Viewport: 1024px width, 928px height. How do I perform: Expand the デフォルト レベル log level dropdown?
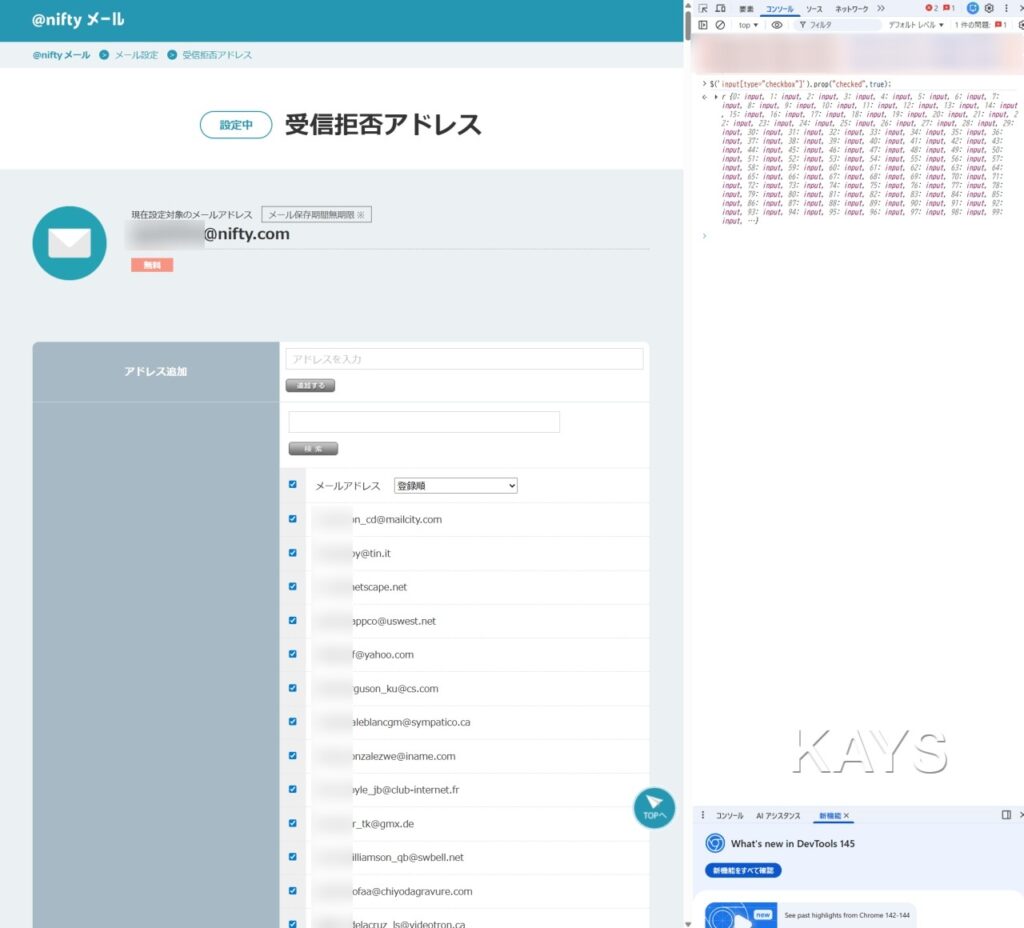point(915,25)
